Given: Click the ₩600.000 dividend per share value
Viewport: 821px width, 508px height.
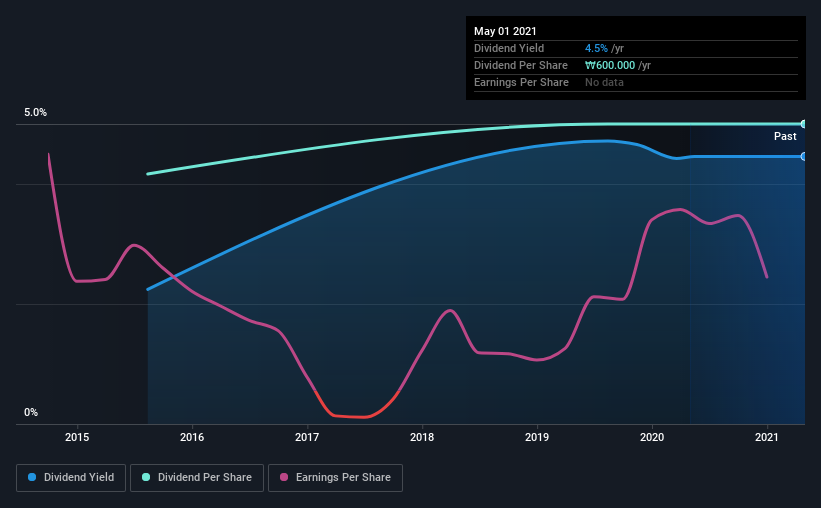Looking at the screenshot, I should 610,65.
